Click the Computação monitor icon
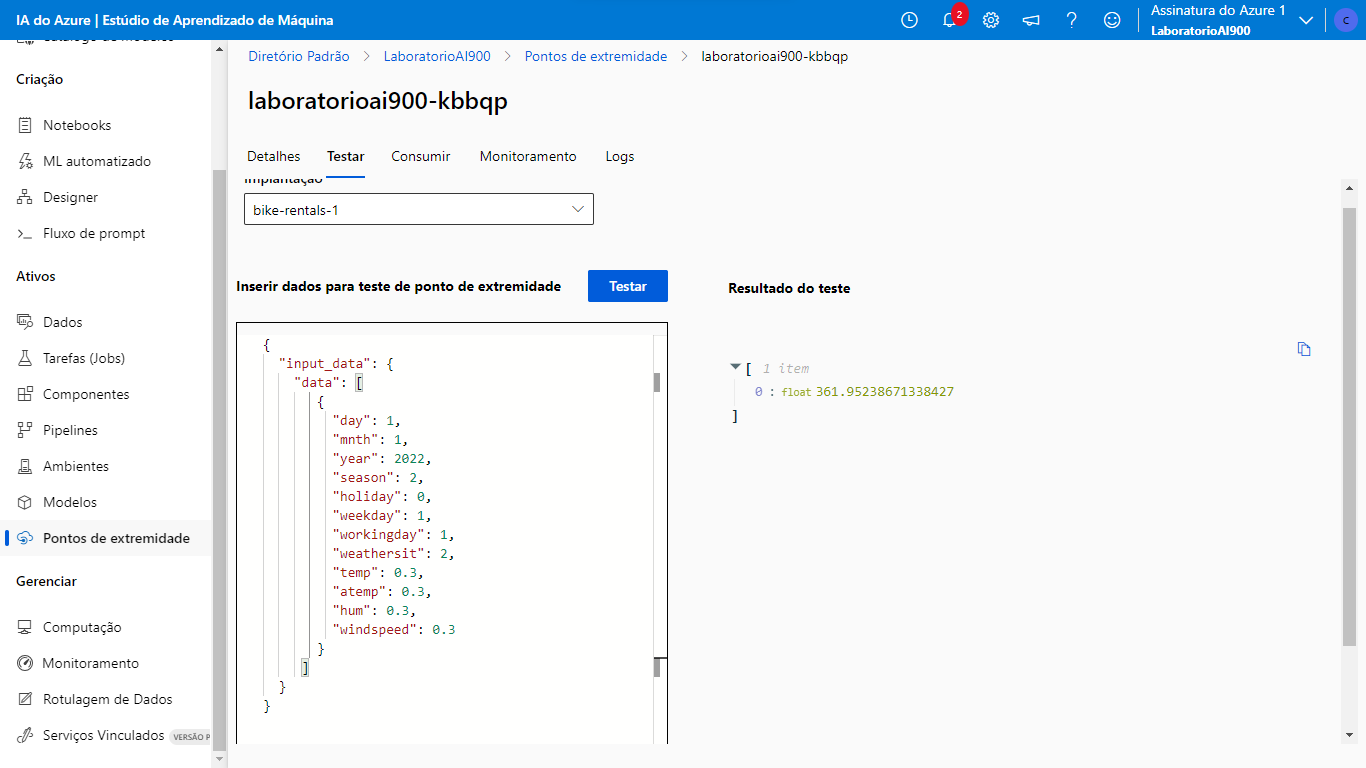Image resolution: width=1366 pixels, height=768 pixels. (x=25, y=627)
